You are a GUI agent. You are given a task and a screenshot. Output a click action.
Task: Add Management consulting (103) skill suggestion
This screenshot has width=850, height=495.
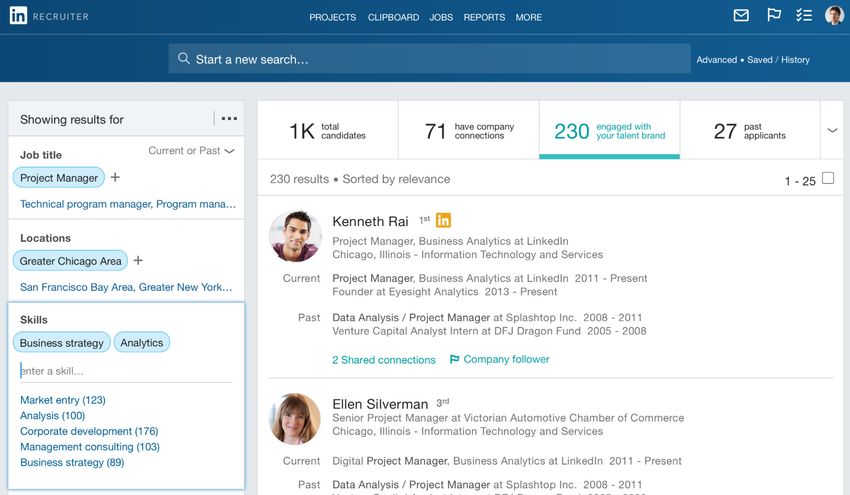click(x=90, y=447)
